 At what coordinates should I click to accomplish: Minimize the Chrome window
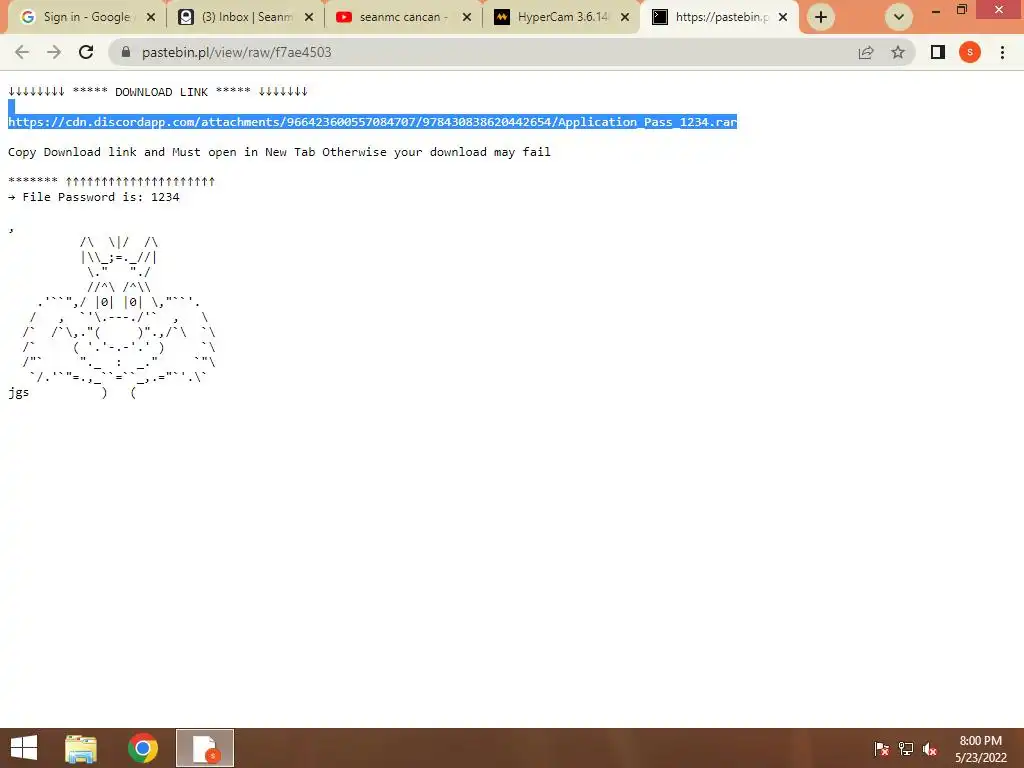(x=936, y=10)
